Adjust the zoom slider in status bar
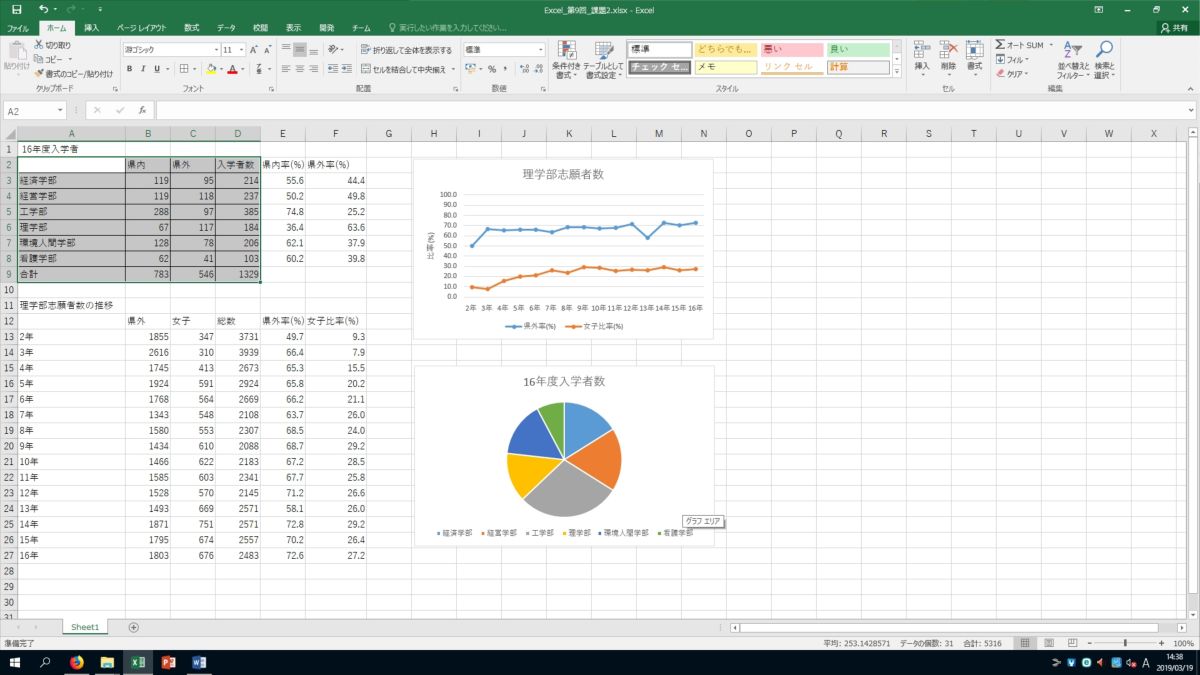The image size is (1200, 675). tap(1125, 643)
